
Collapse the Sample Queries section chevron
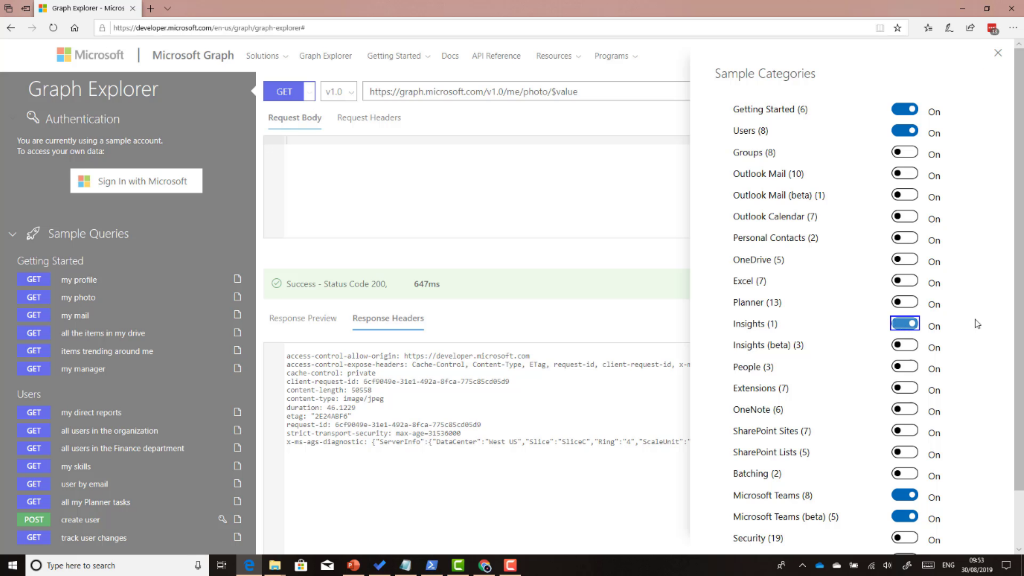12,234
